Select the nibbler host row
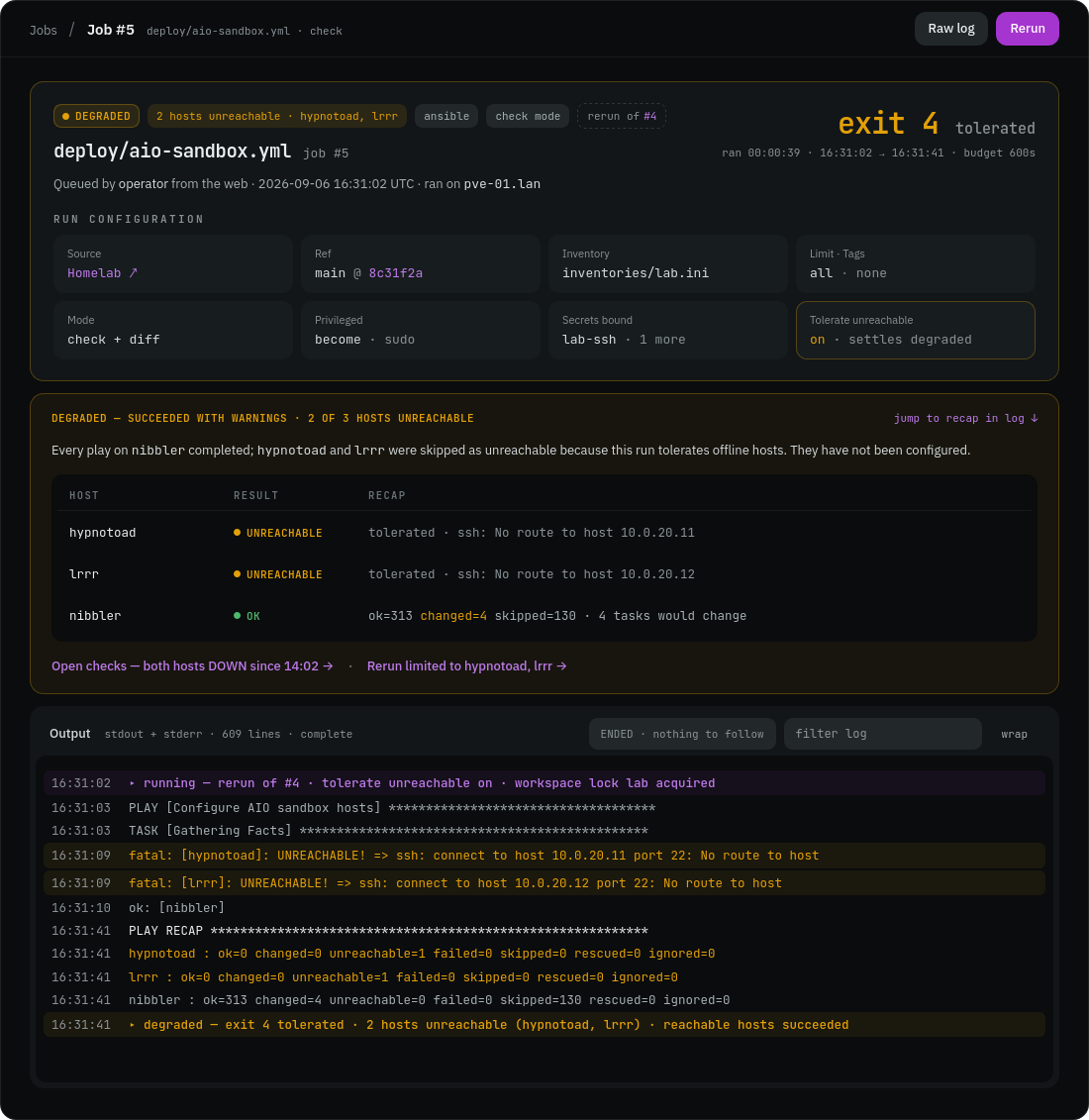The height and width of the screenshot is (1120, 1089). tap(544, 615)
